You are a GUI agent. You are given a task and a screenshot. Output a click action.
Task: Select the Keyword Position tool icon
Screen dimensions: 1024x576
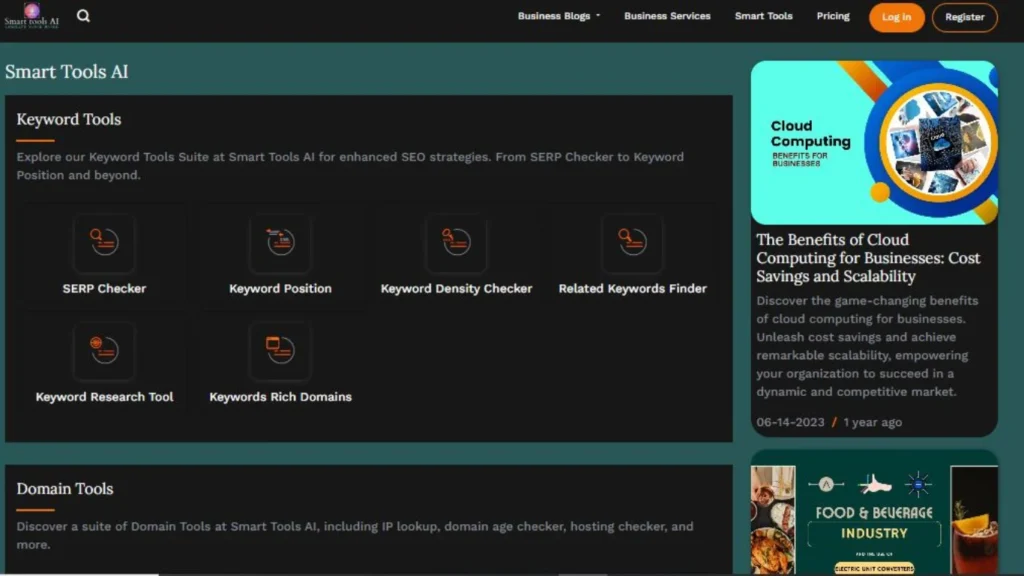tap(280, 243)
